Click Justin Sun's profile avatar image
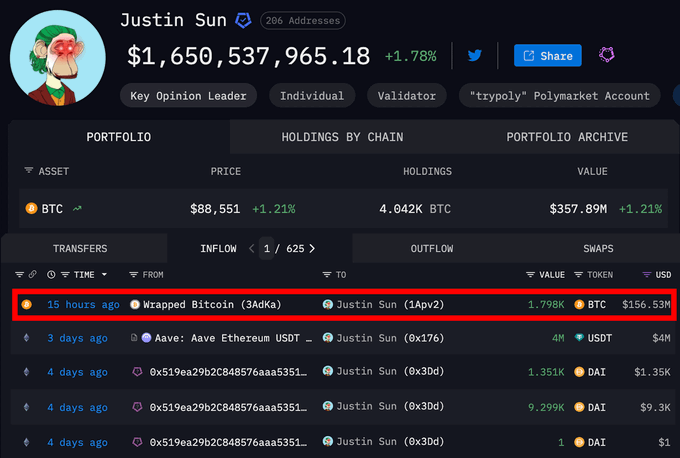 pyautogui.click(x=56, y=56)
